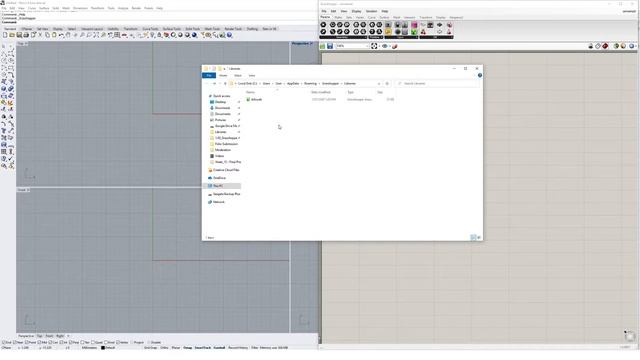Click Grasshopper canvas Save file icon

(330, 46)
